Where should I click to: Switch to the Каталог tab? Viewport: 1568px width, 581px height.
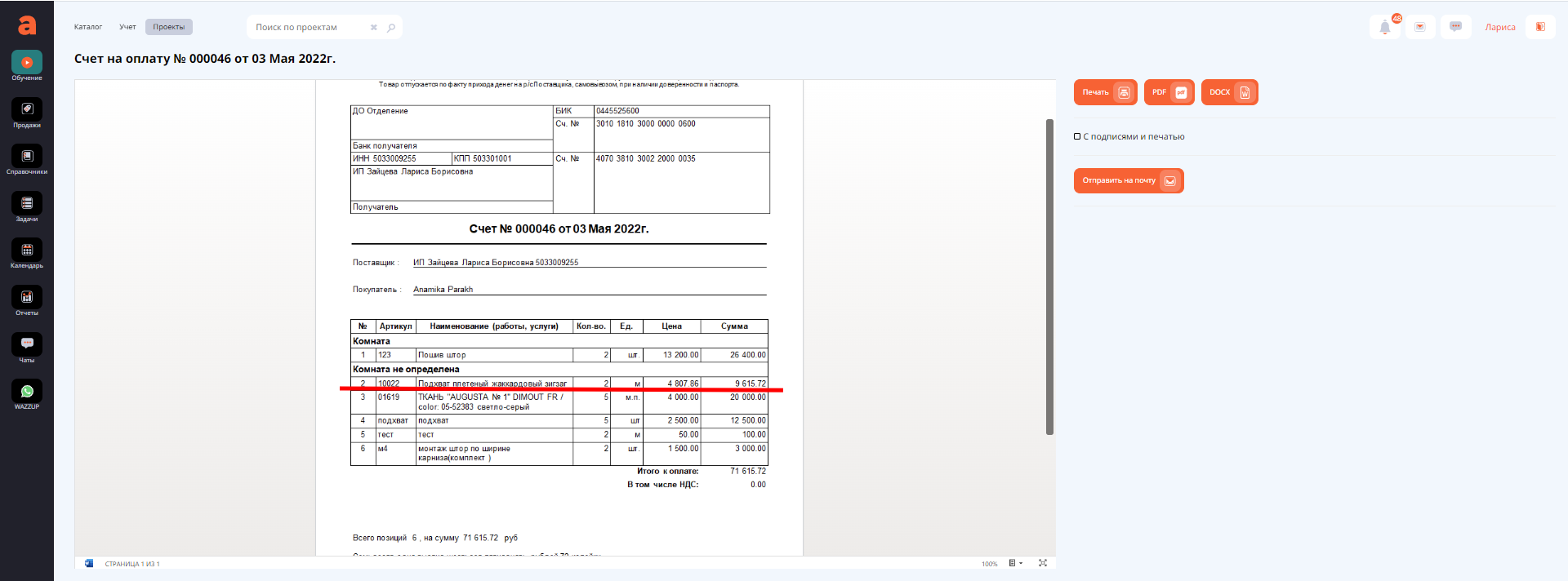pos(88,27)
